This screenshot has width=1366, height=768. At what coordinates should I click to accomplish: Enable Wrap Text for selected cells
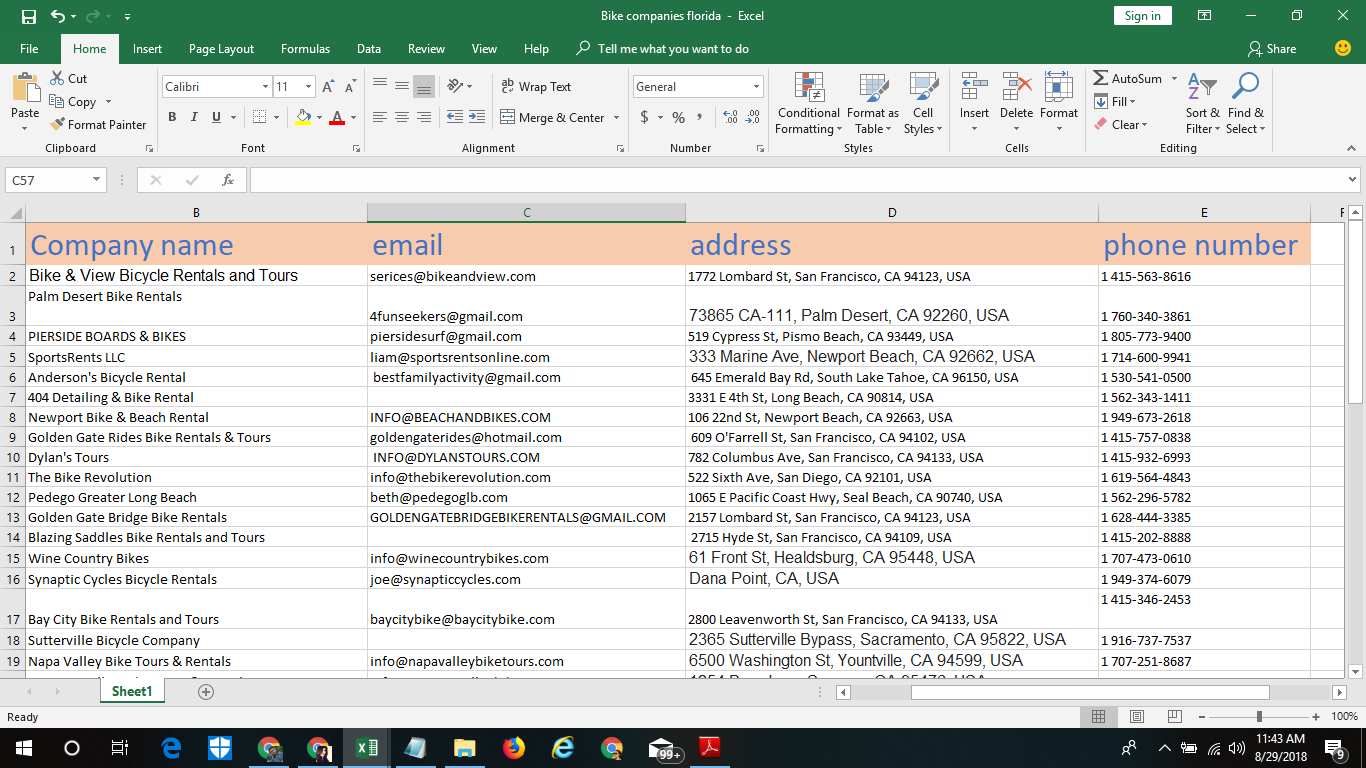pos(537,86)
